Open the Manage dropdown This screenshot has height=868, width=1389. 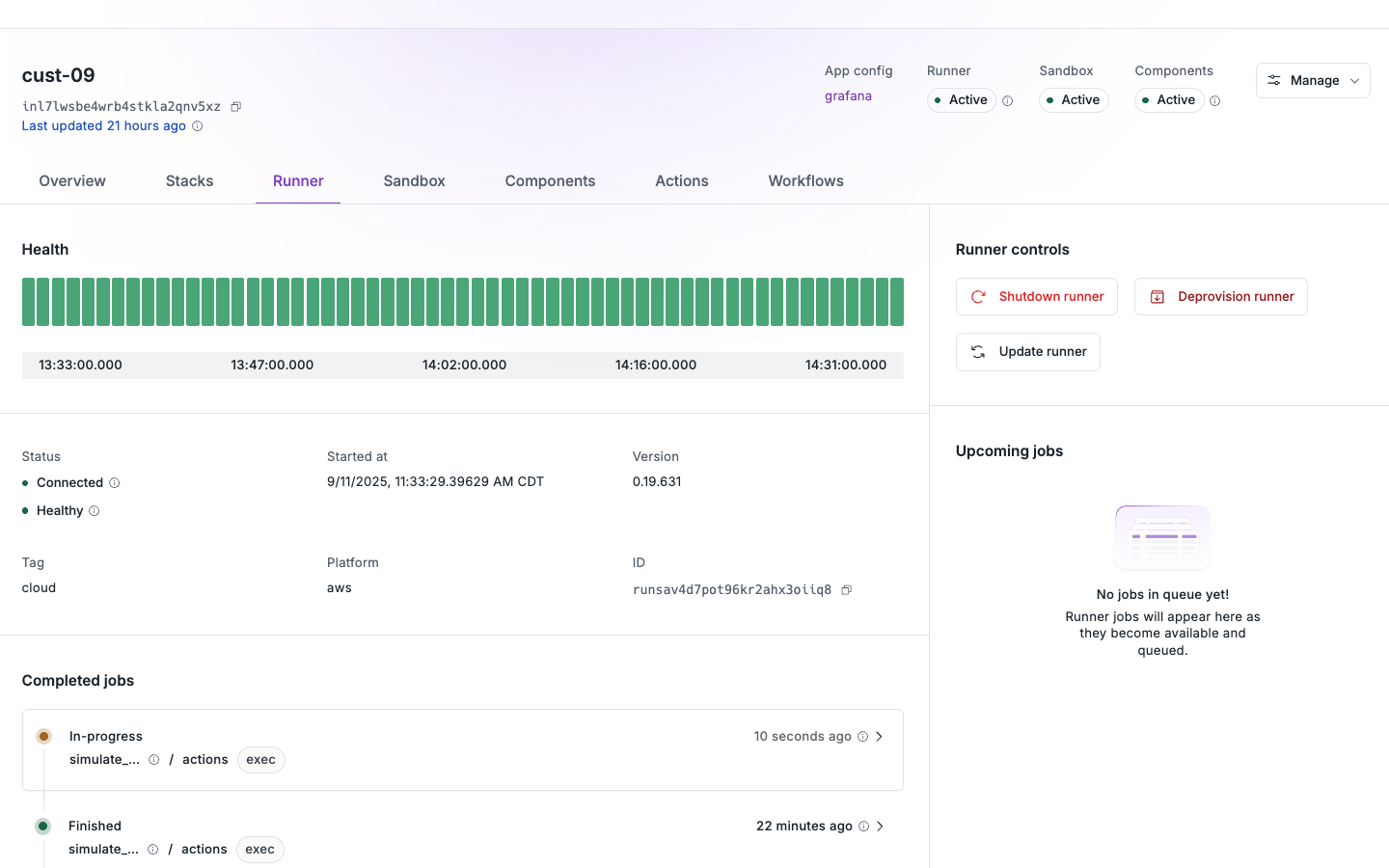point(1313,80)
